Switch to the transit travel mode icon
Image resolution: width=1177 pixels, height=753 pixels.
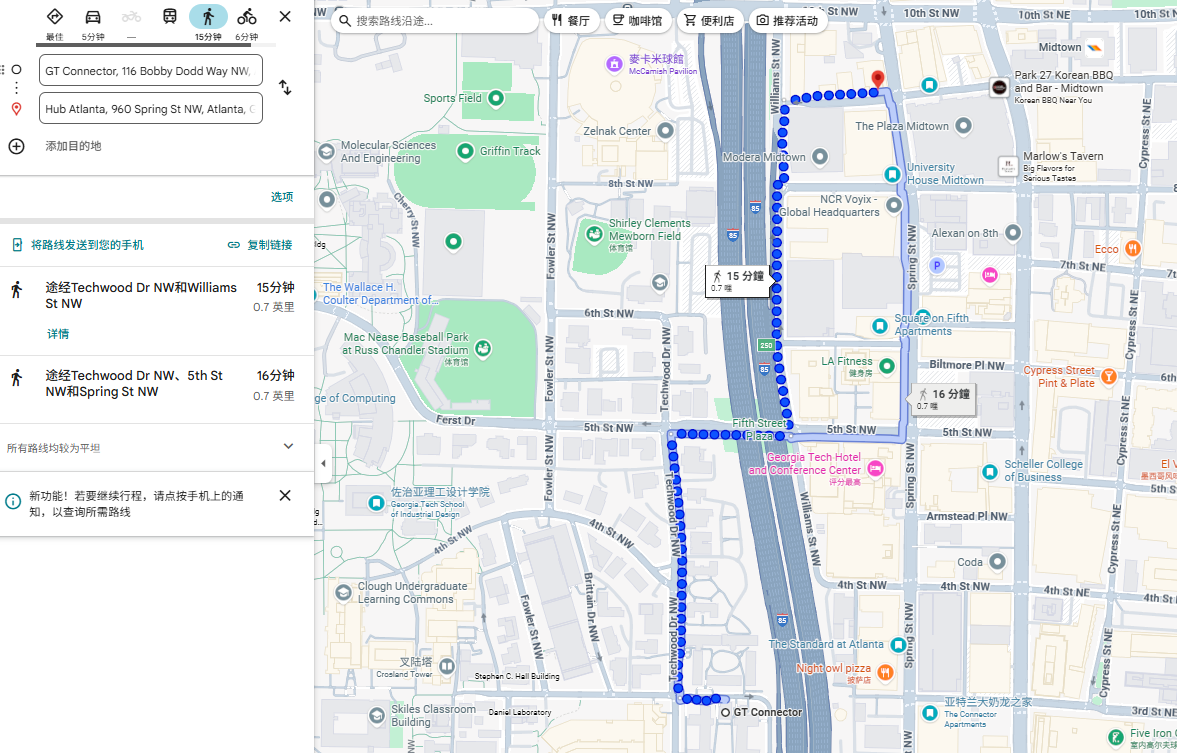click(x=170, y=17)
